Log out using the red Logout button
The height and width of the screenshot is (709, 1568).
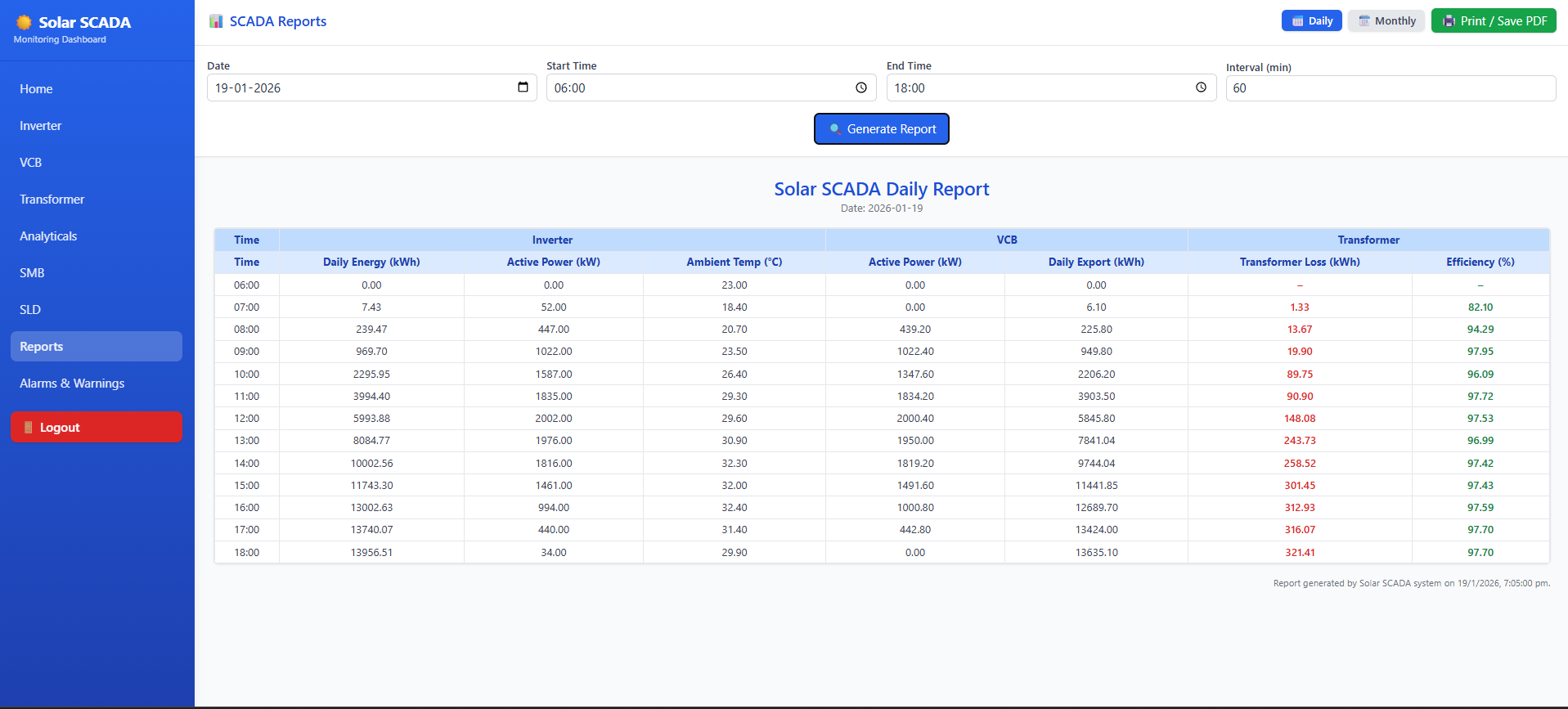click(x=97, y=427)
